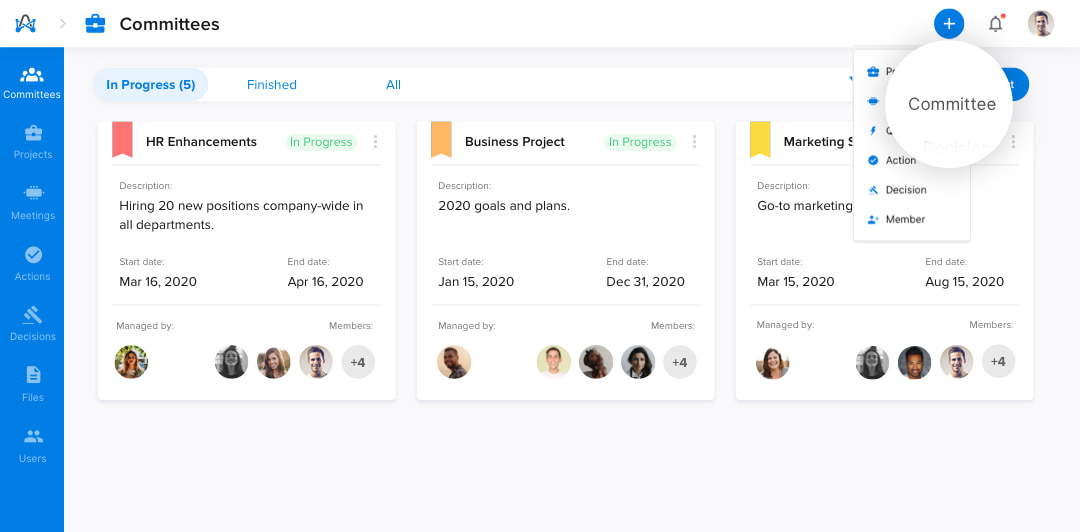1080x532 pixels.
Task: Click In Progress status badge on Business Project
Action: [x=640, y=142]
